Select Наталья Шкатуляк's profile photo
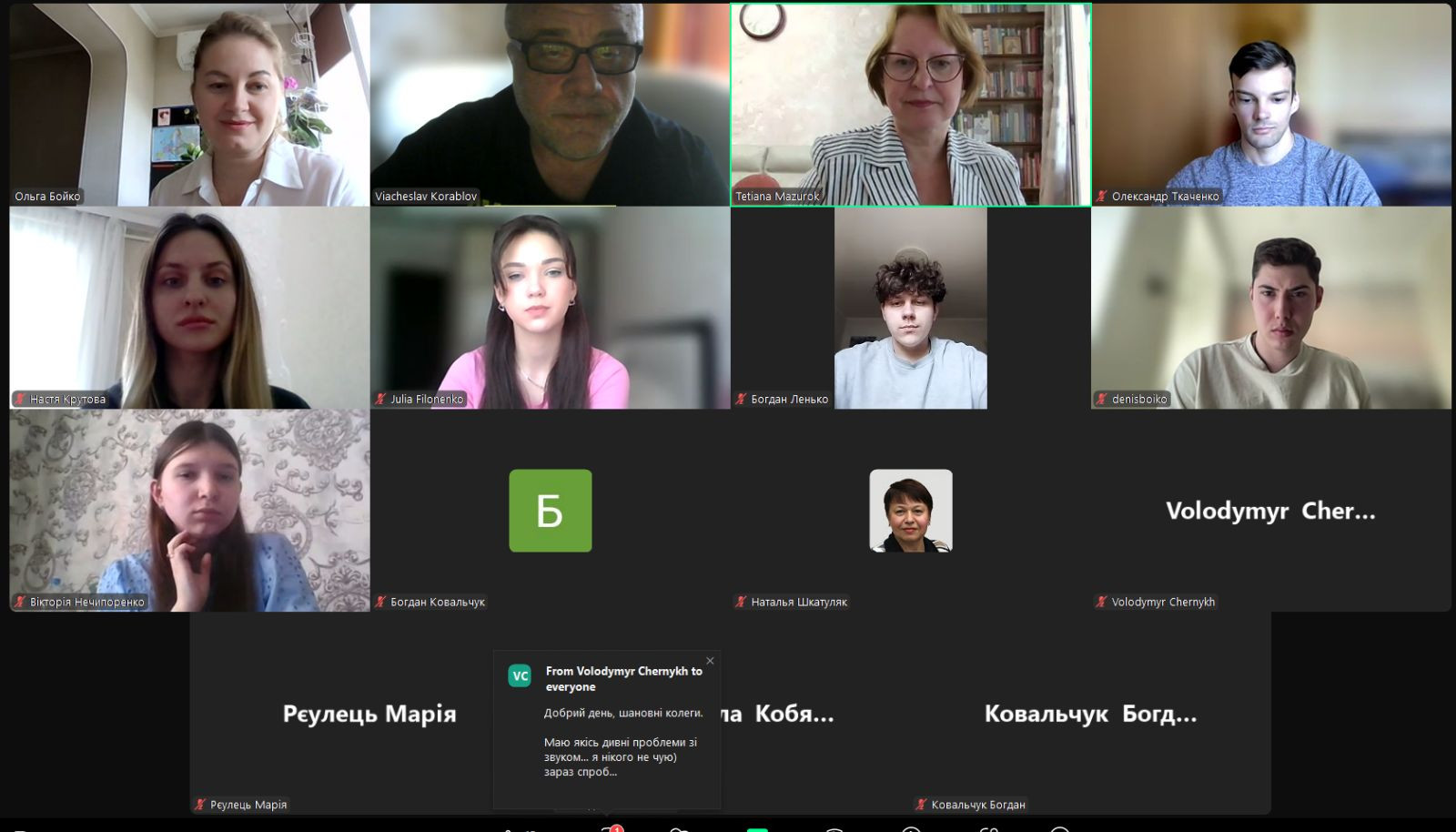Viewport: 1456px width, 832px height. 911,511
